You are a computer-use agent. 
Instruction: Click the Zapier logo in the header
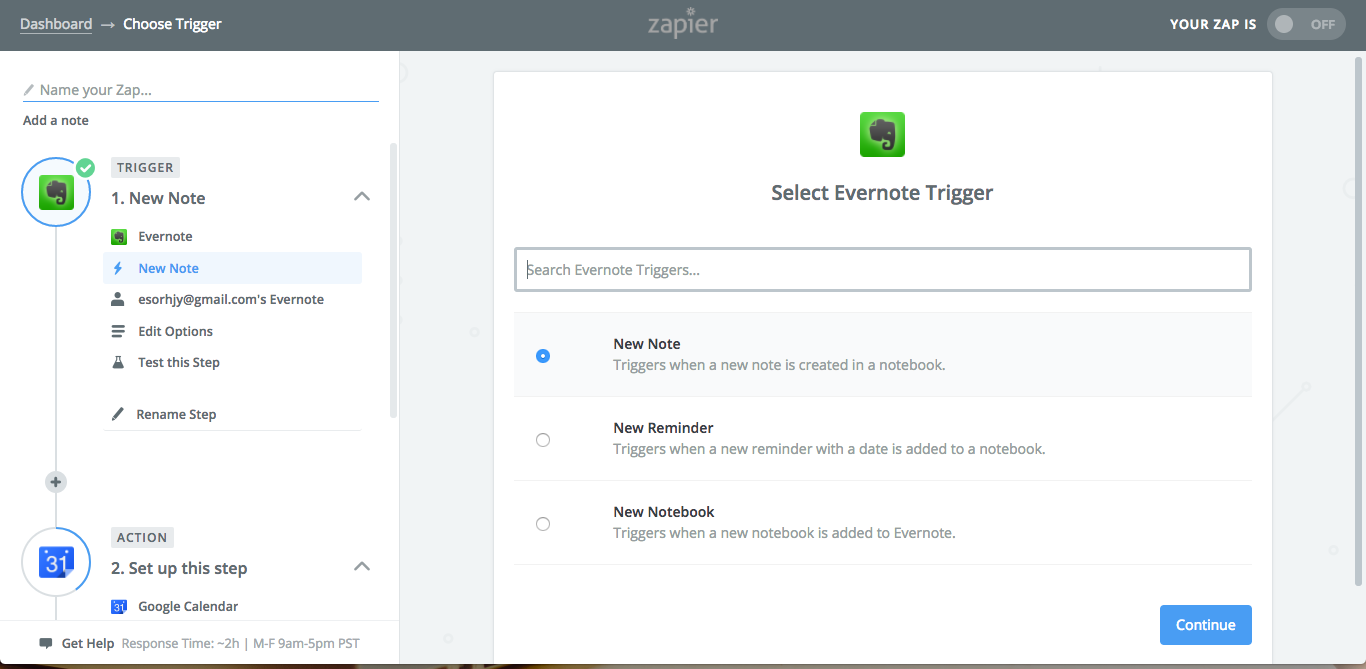click(683, 24)
